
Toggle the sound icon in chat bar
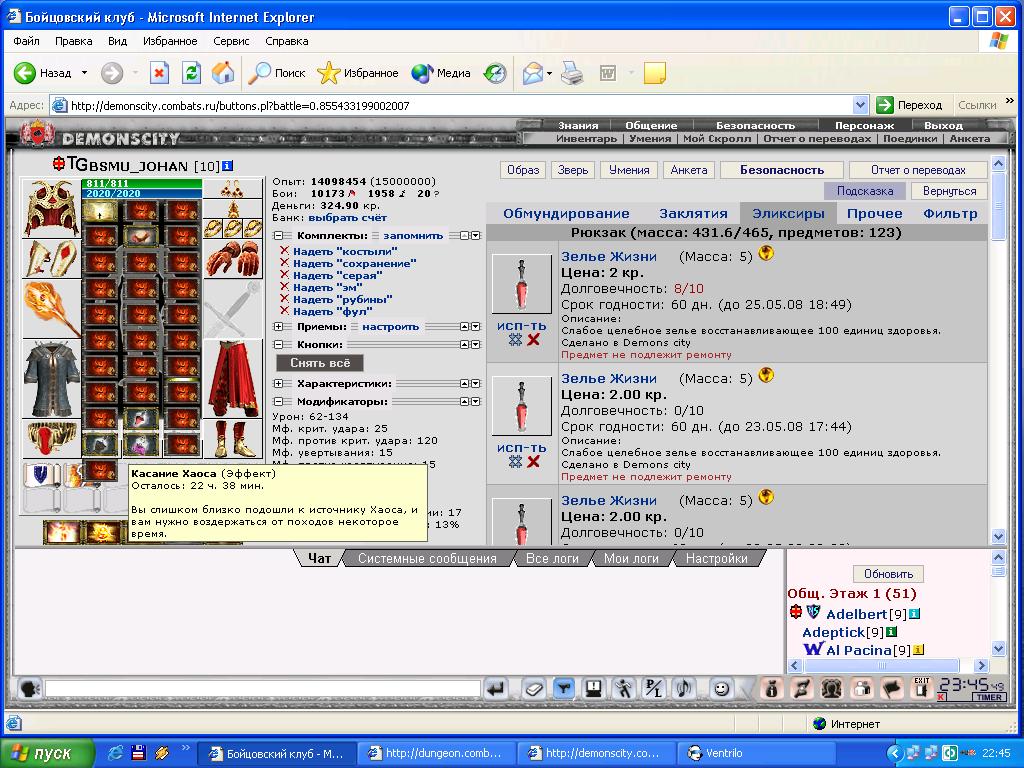point(684,688)
